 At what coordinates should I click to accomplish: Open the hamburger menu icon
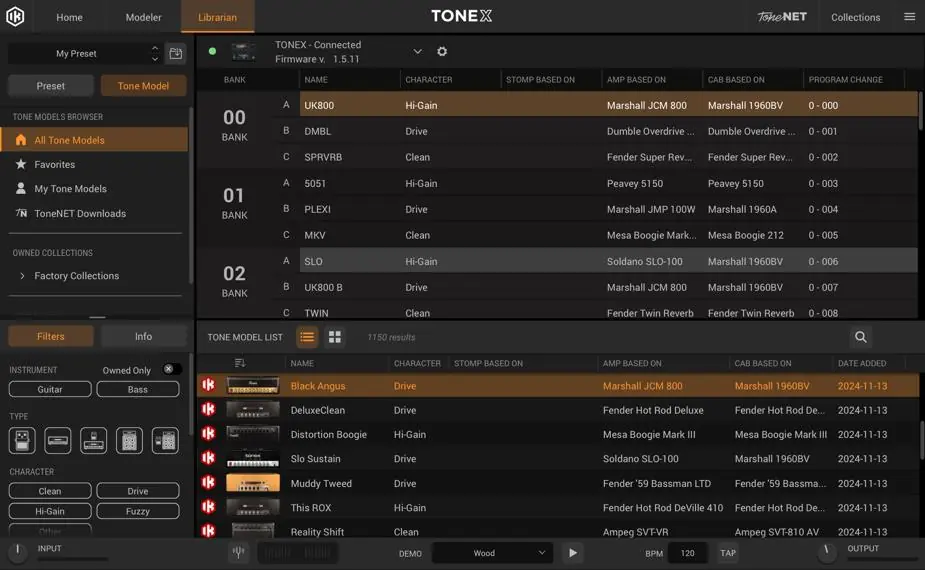910,17
